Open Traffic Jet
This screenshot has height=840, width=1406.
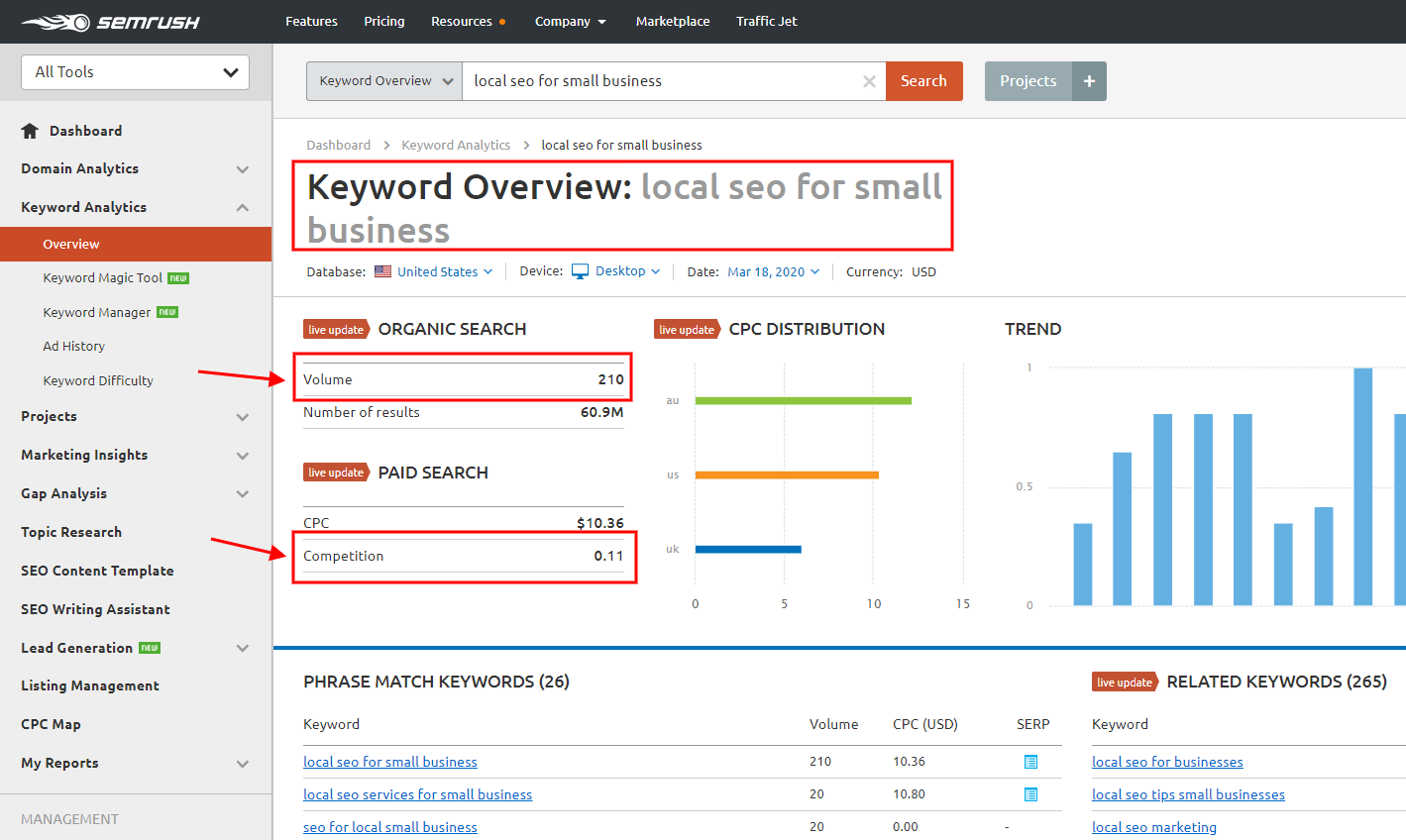click(767, 22)
